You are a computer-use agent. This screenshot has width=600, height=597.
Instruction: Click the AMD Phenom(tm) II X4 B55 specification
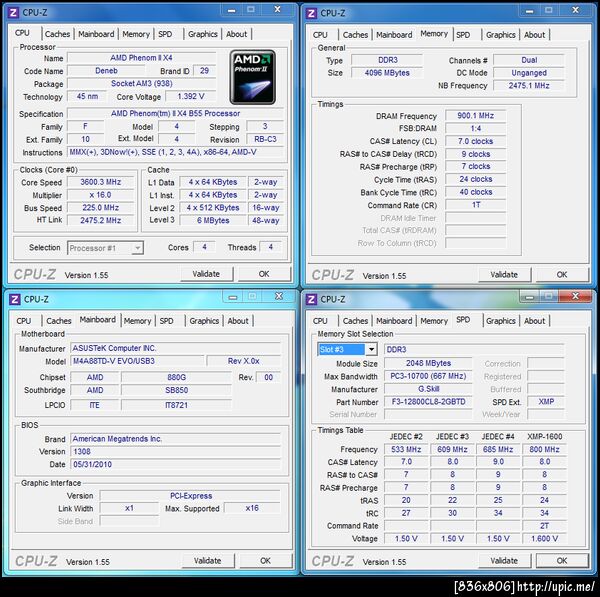tap(175, 114)
